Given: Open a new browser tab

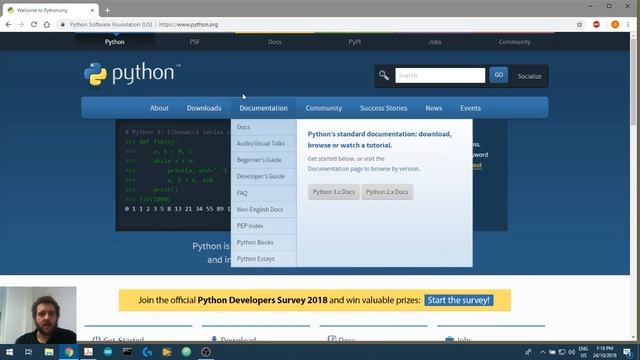Looking at the screenshot, I should [x=107, y=10].
